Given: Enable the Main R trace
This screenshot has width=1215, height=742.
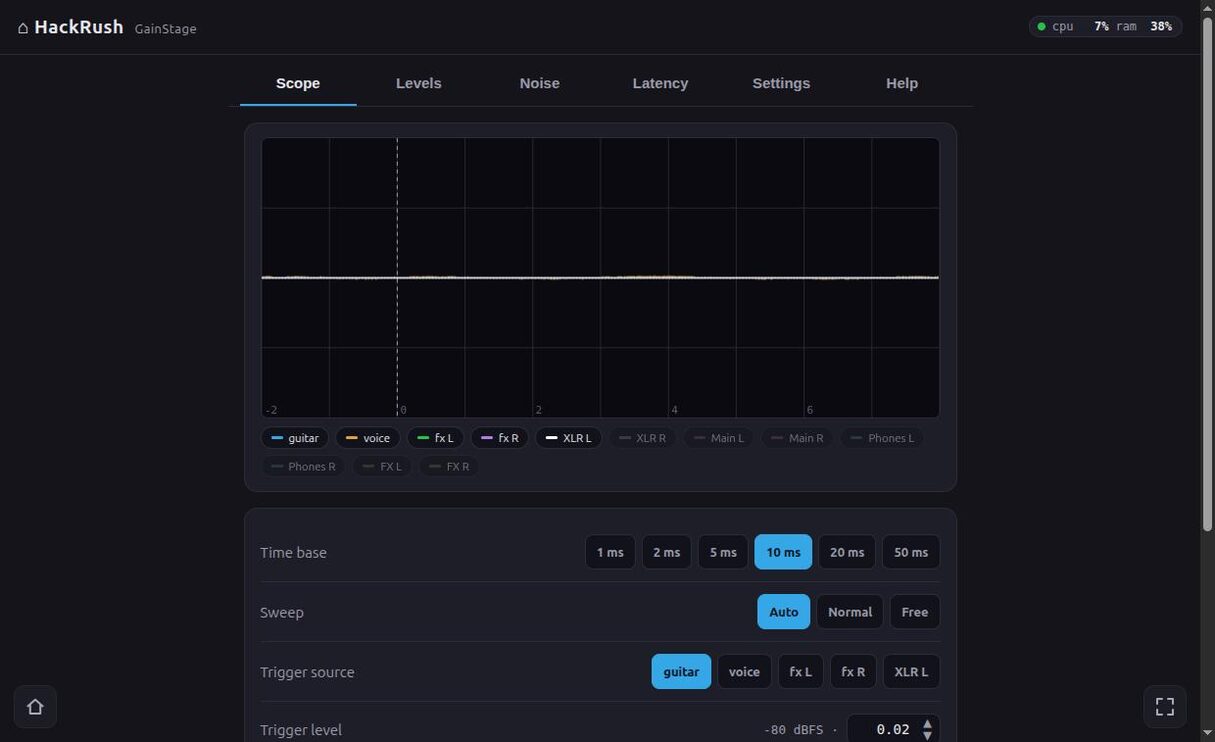Looking at the screenshot, I should 798,438.
